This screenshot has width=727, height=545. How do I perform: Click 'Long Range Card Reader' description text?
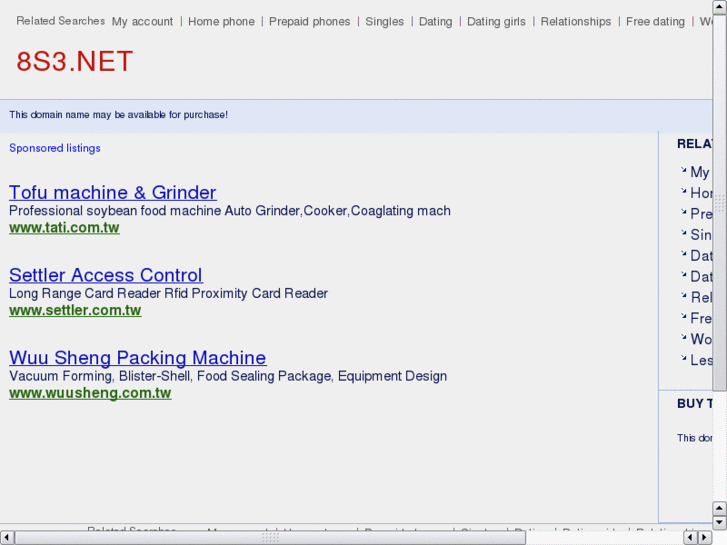tap(168, 293)
